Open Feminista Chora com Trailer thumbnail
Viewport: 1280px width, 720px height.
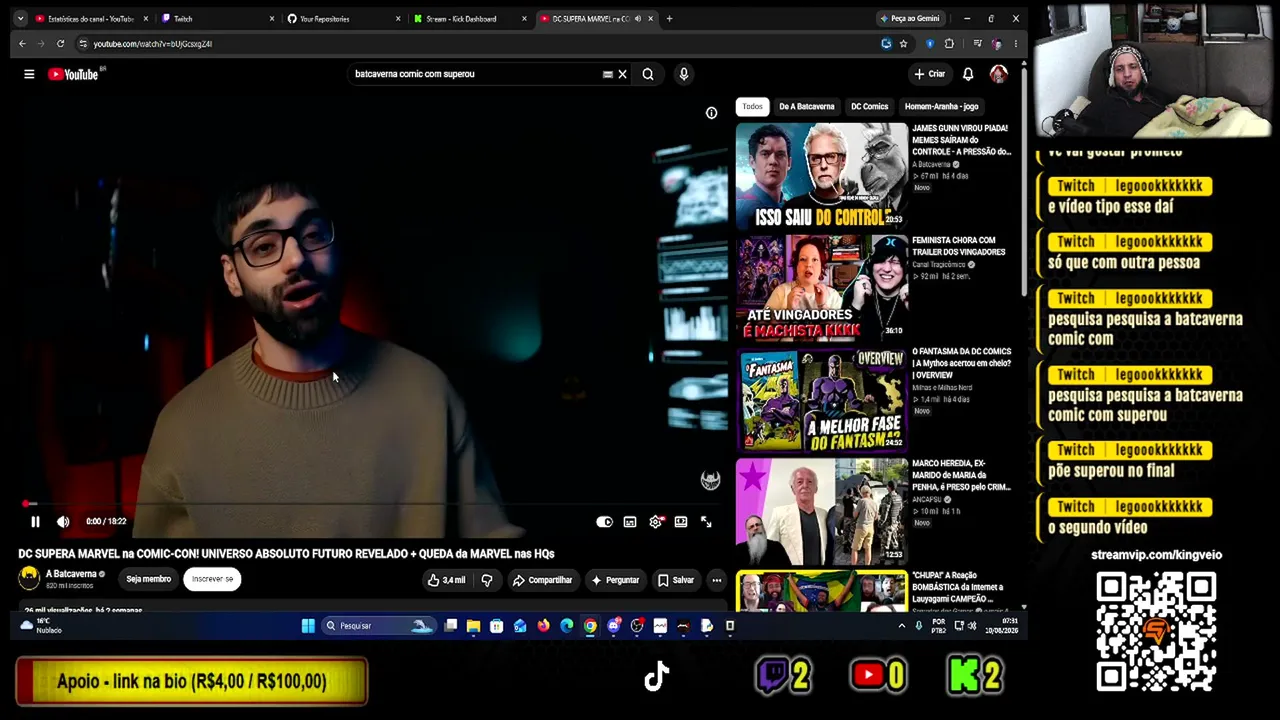coord(821,288)
